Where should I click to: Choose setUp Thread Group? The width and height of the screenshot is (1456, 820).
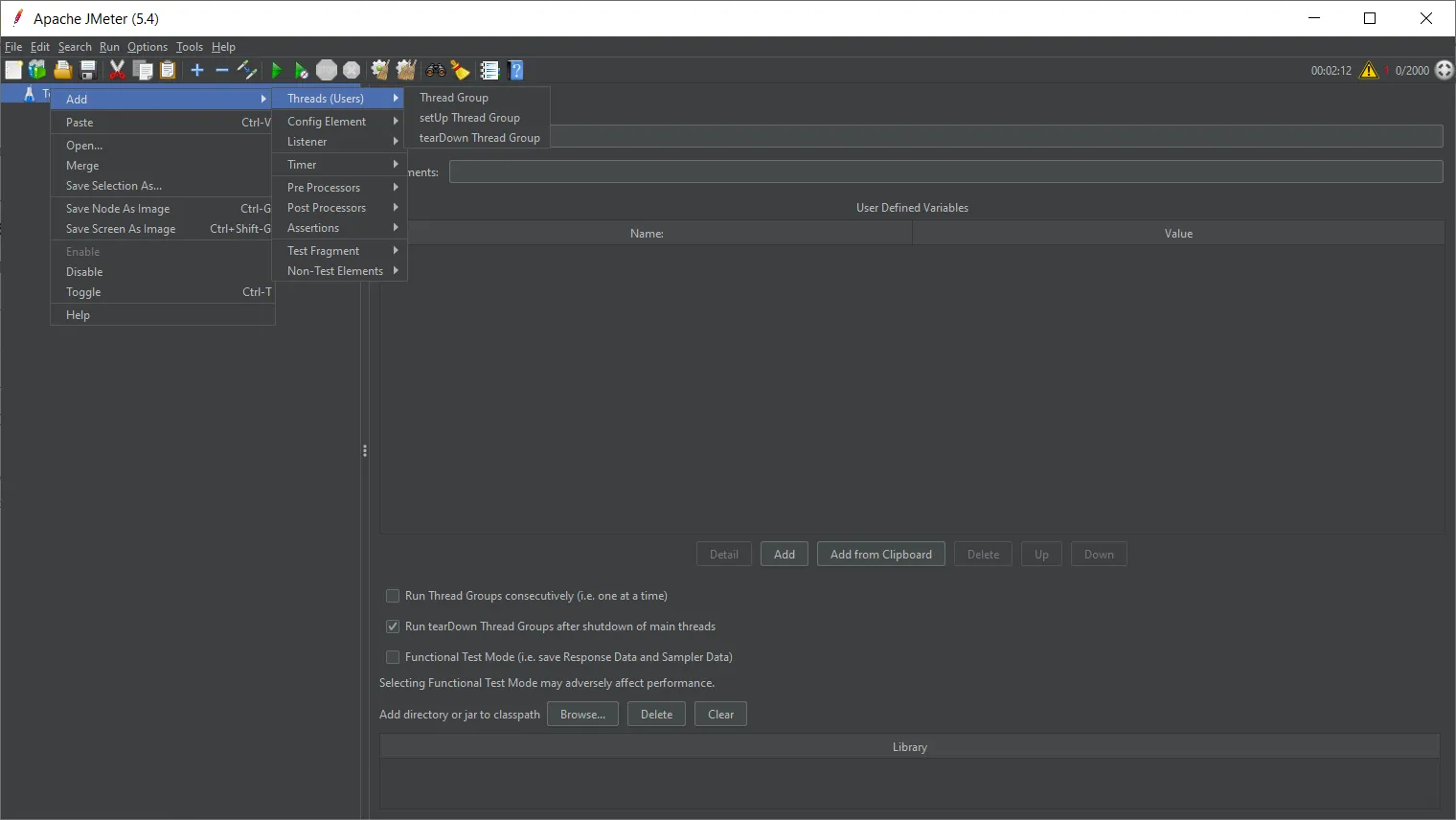point(477,118)
